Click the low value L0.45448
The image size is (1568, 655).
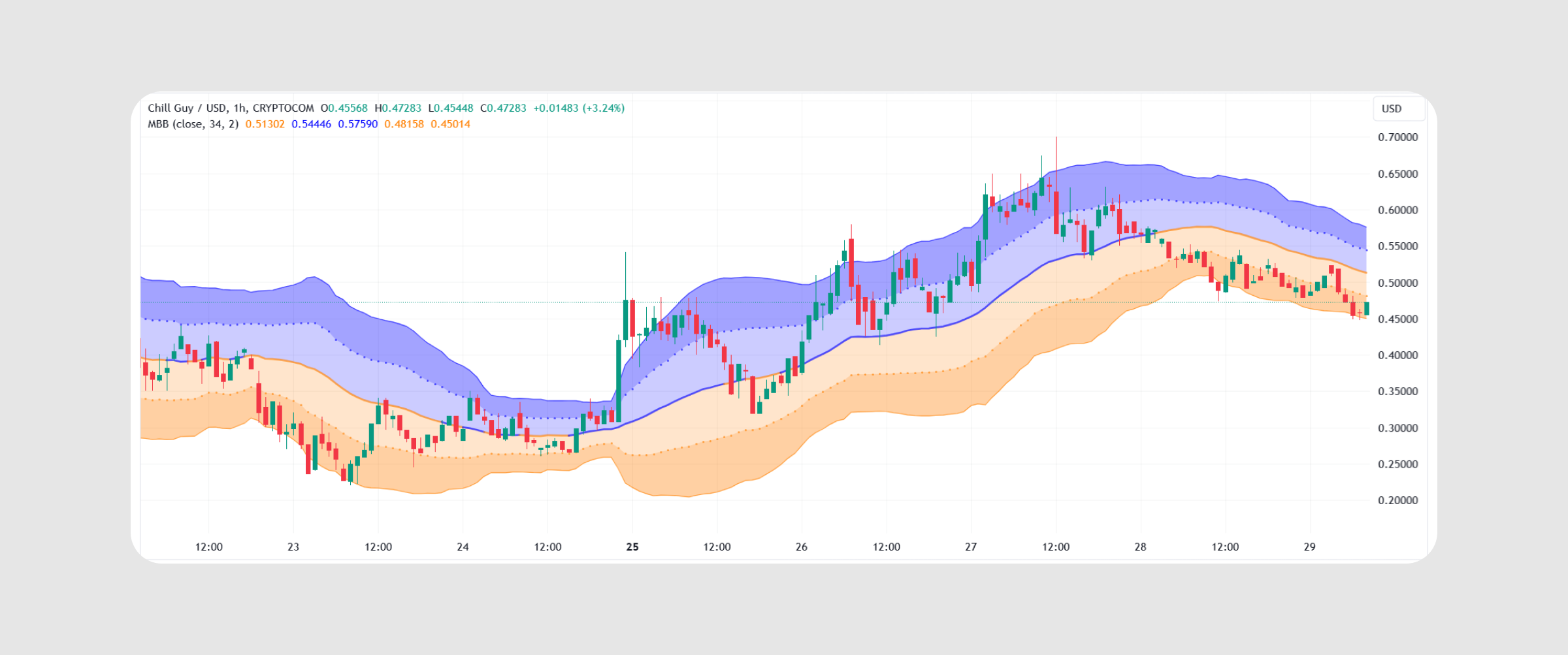[x=451, y=108]
